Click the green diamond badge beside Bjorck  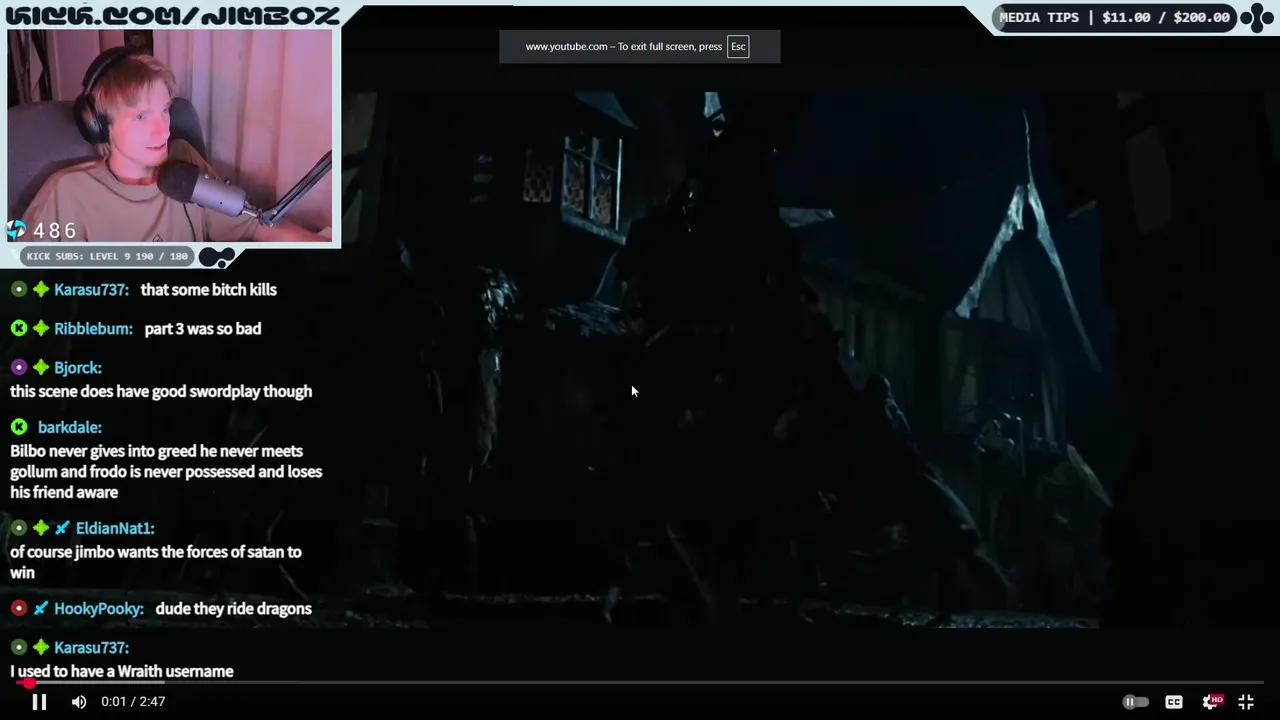[x=41, y=368]
